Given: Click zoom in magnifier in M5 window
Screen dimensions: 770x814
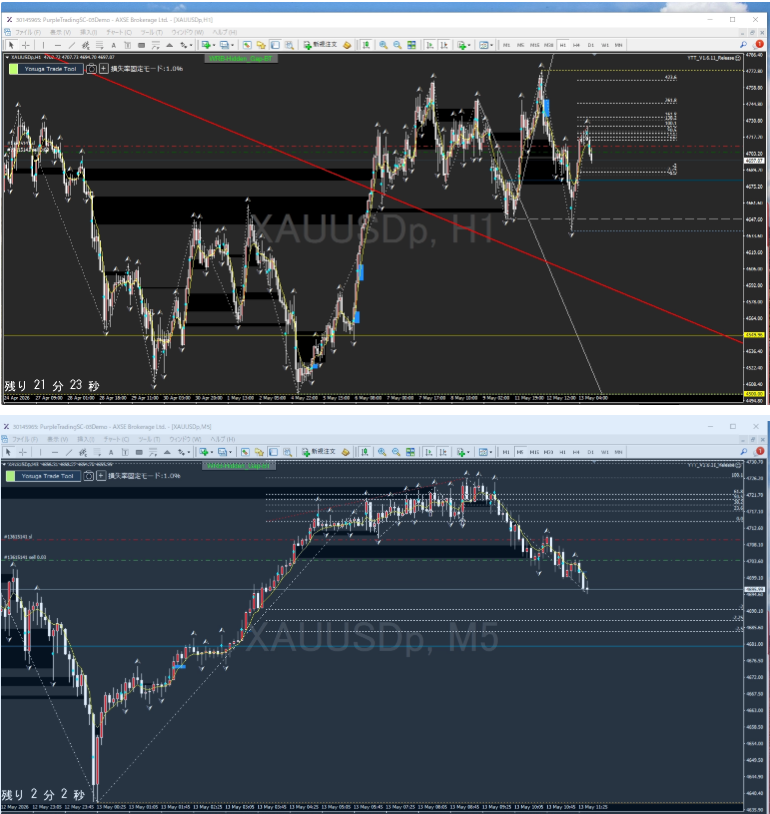Looking at the screenshot, I should click(x=382, y=452).
